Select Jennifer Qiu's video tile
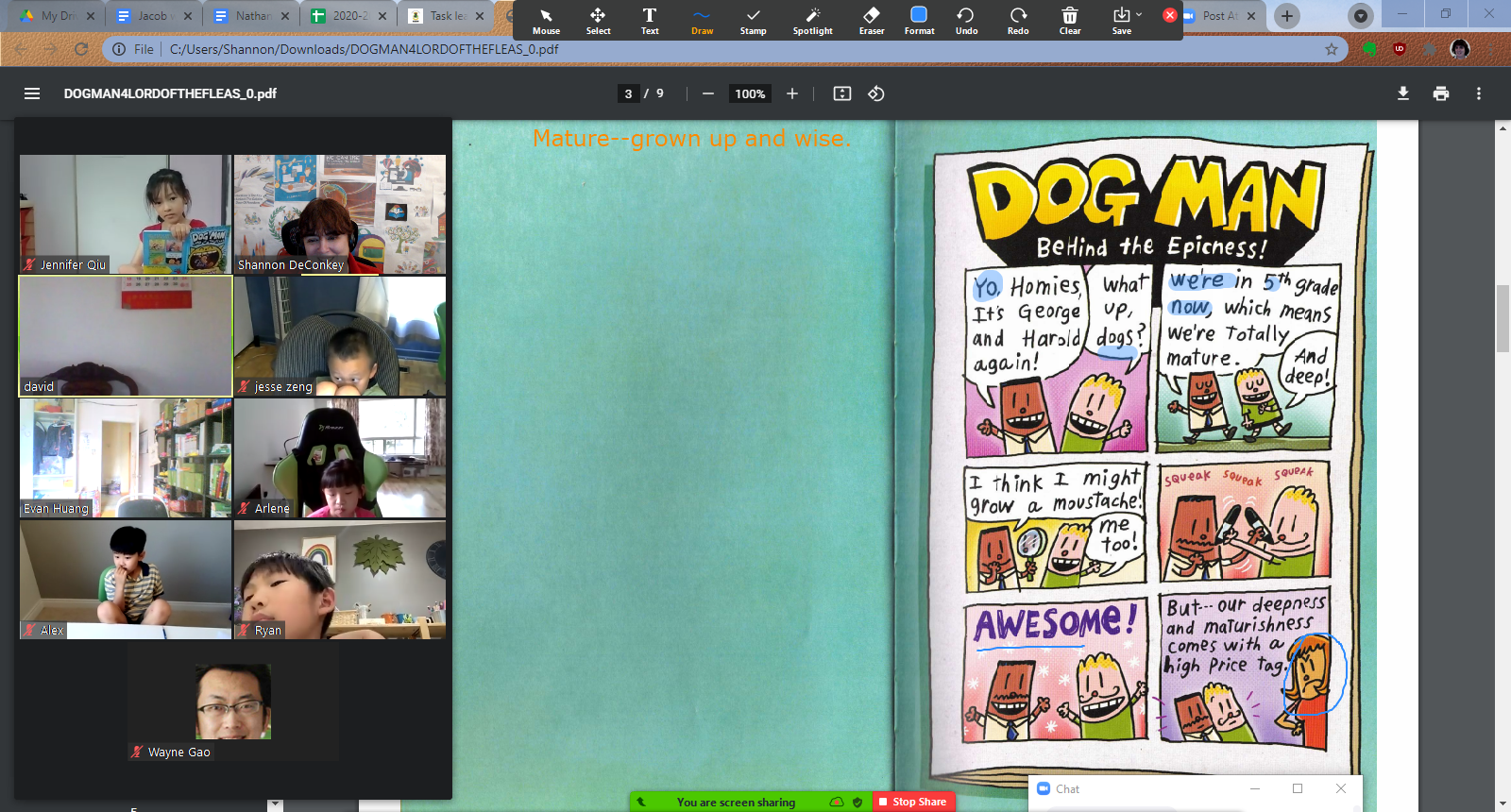Image resolution: width=1511 pixels, height=812 pixels. pos(125,214)
